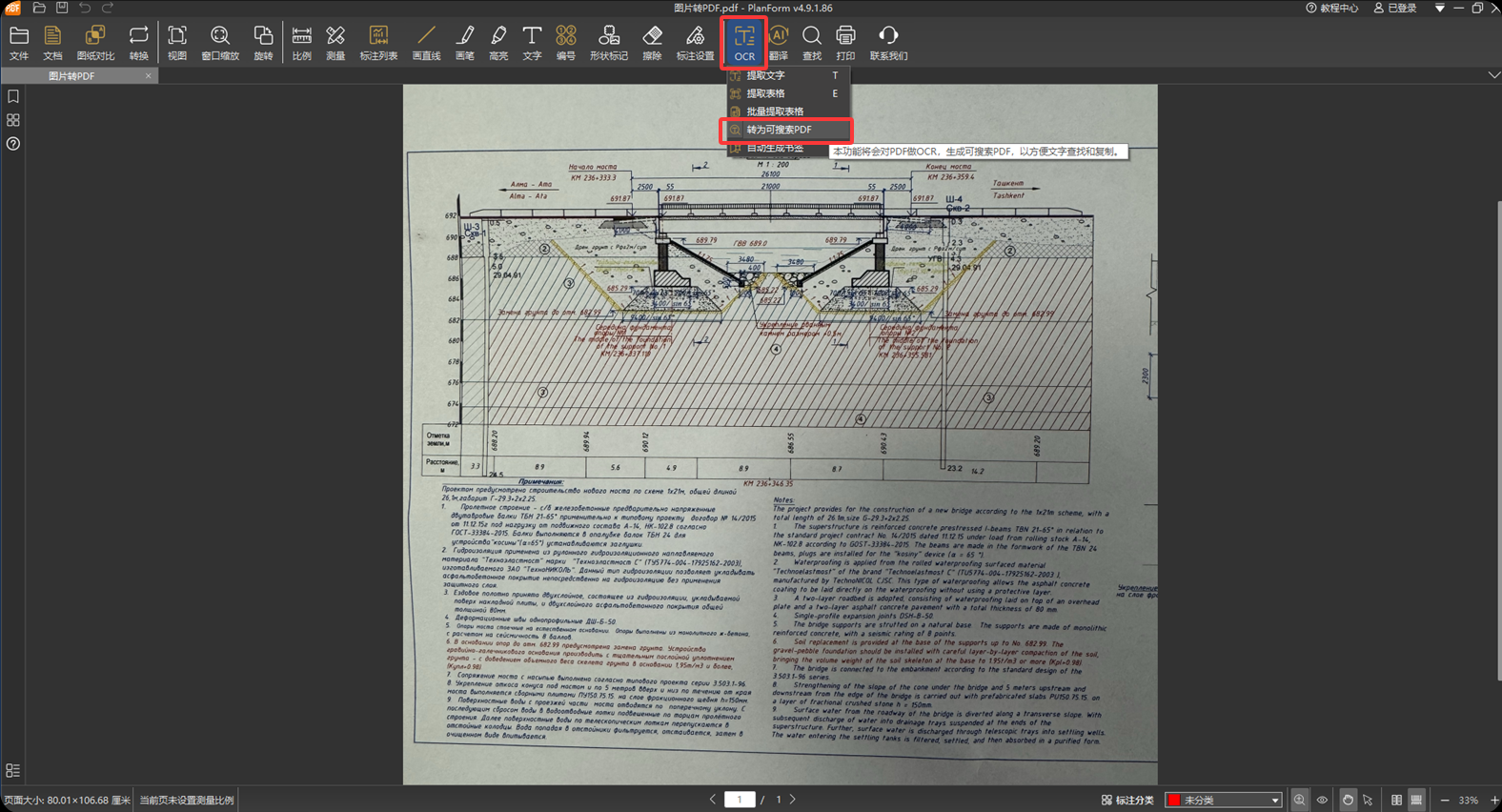Select the 画笔 pen tool

click(x=464, y=43)
